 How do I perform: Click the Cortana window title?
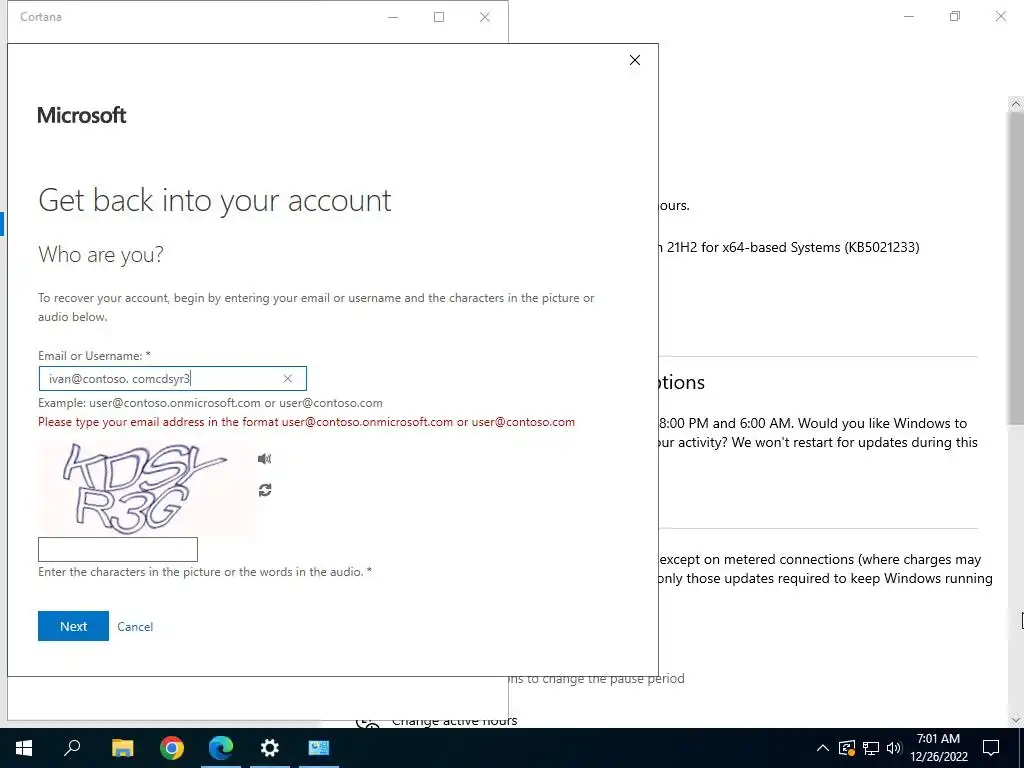point(40,17)
